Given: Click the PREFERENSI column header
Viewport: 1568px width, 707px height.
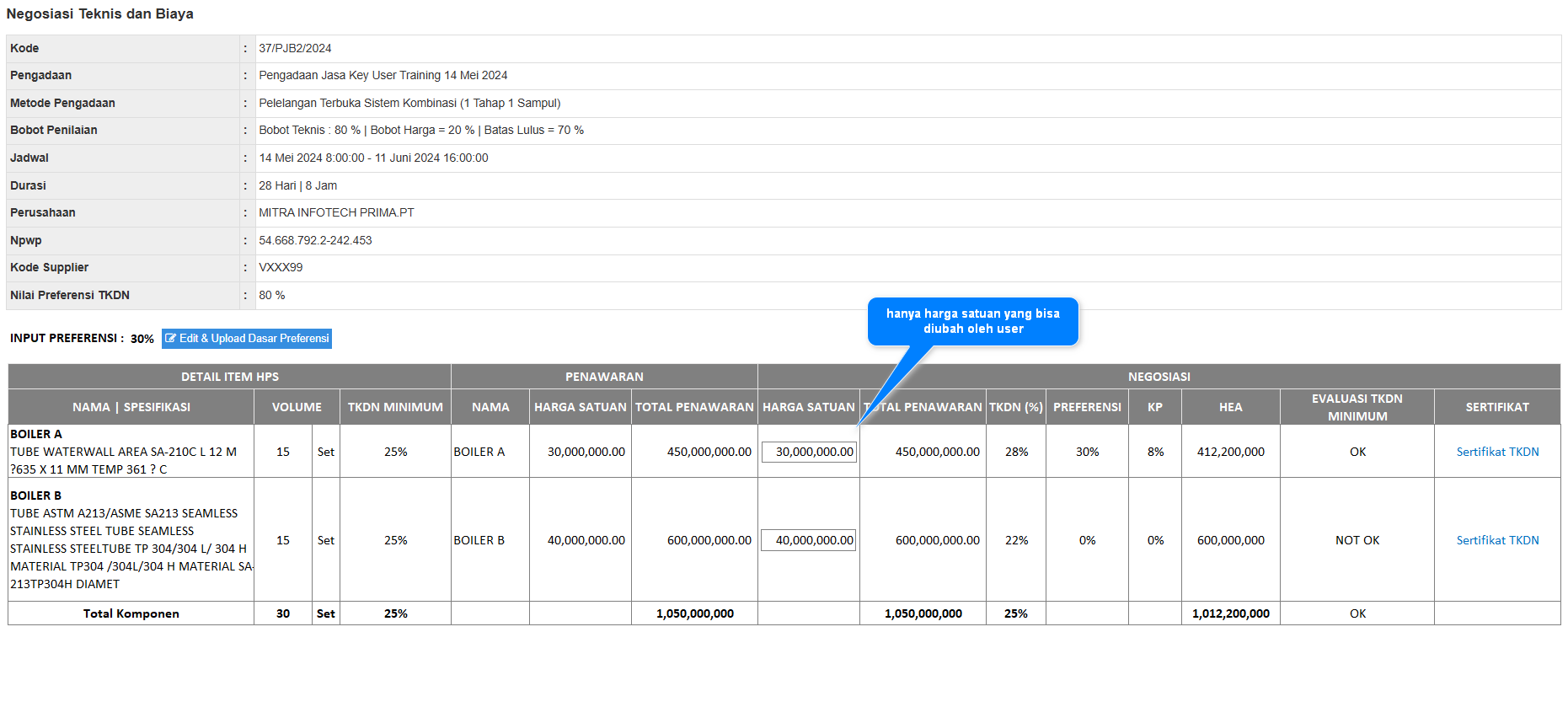Looking at the screenshot, I should point(1087,407).
